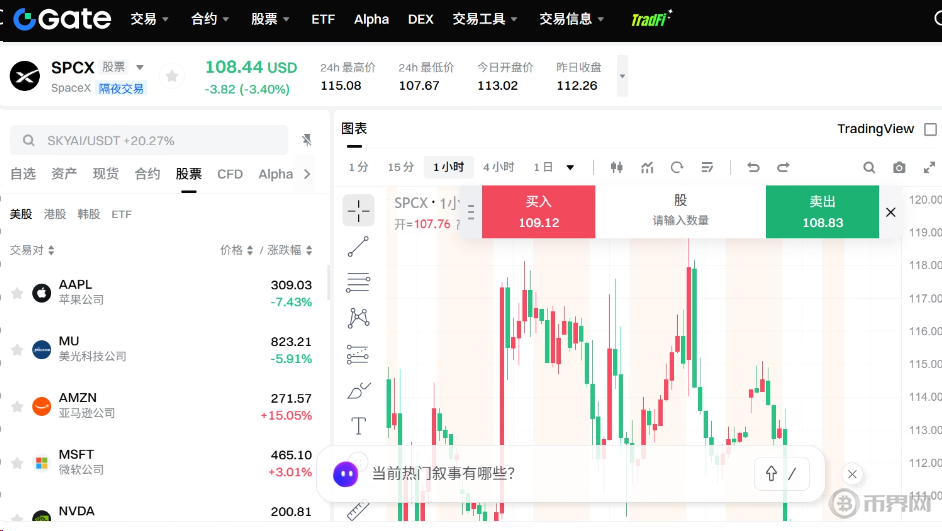The width and height of the screenshot is (942, 531).
Task: Open more timeframes dropdown arrow
Action: point(570,168)
